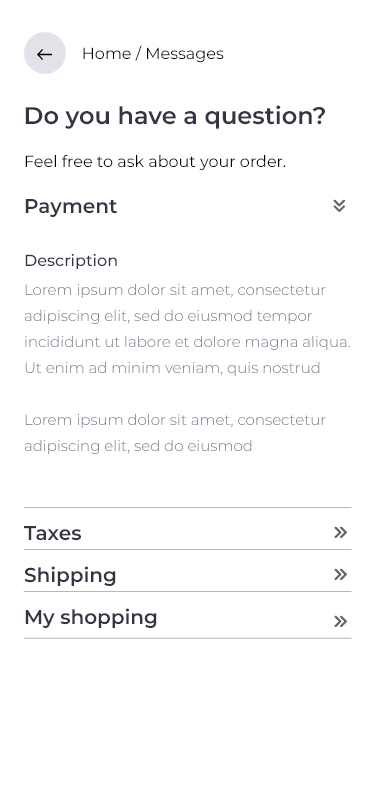This screenshot has height=812, width=375.
Task: Click the "Feel free to ask about your order" text
Action: (155, 162)
